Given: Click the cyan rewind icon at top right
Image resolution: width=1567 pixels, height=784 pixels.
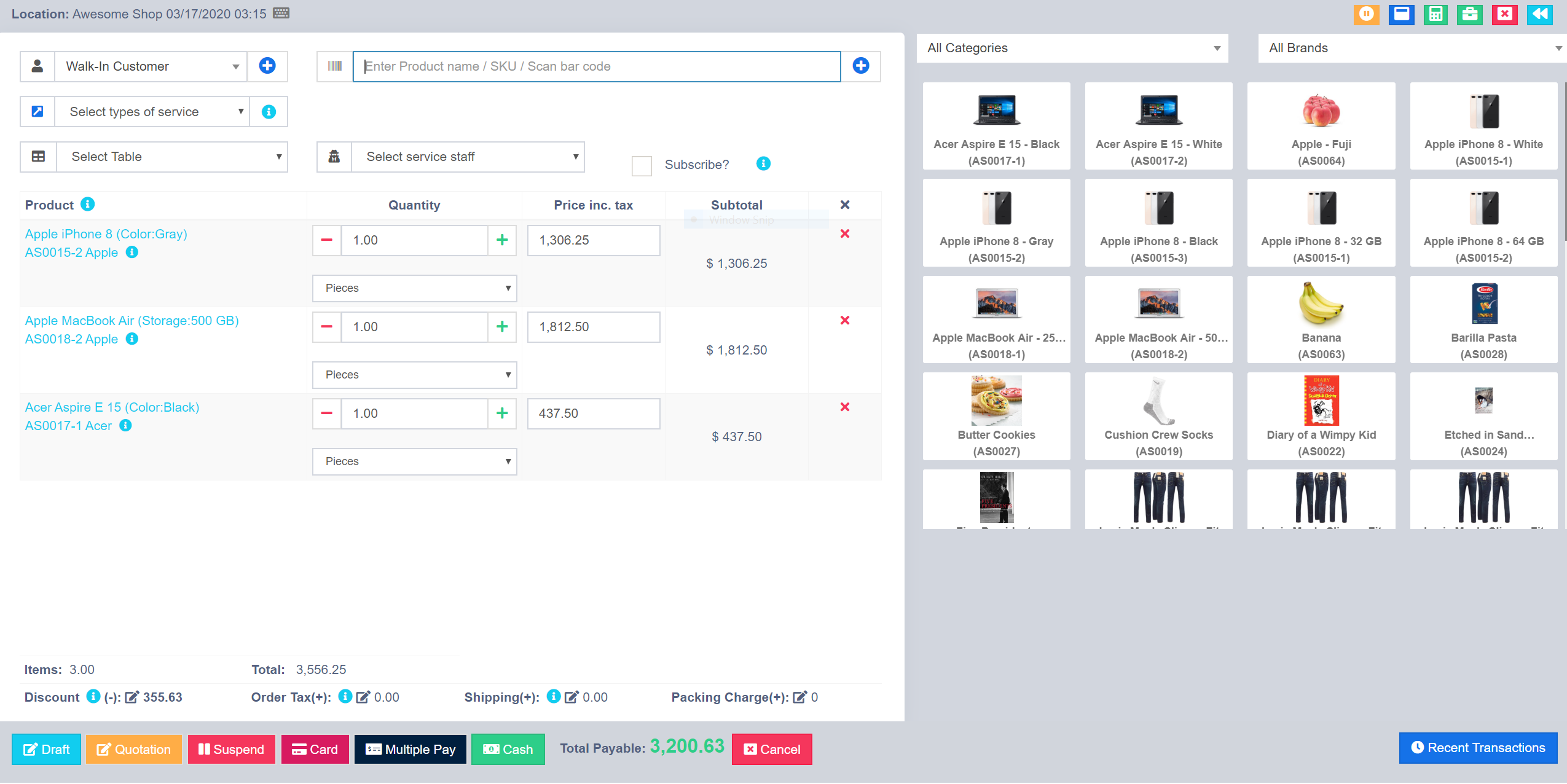Looking at the screenshot, I should 1539,14.
